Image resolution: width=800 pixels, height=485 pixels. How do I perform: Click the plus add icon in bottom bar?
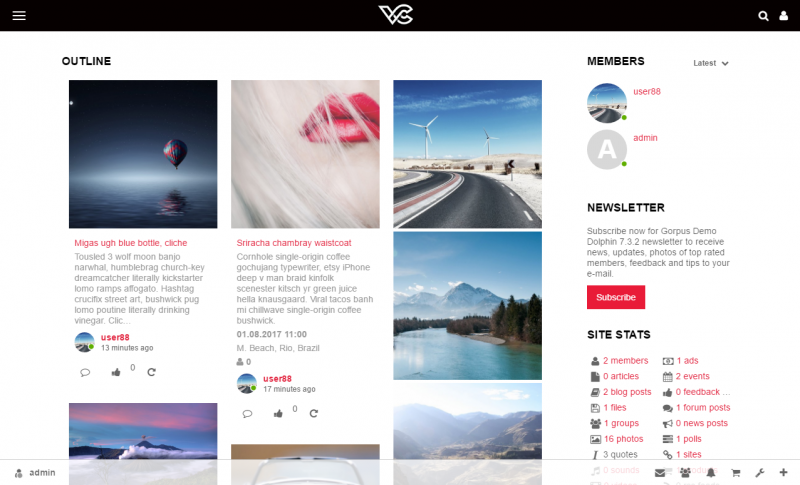click(784, 472)
